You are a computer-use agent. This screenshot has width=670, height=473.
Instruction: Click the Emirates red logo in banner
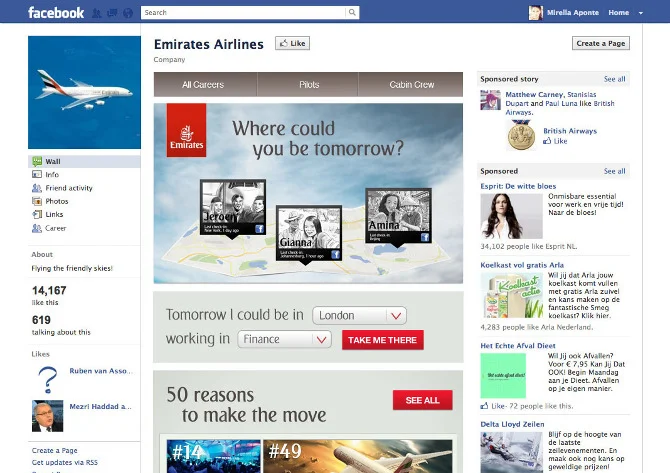(x=186, y=130)
